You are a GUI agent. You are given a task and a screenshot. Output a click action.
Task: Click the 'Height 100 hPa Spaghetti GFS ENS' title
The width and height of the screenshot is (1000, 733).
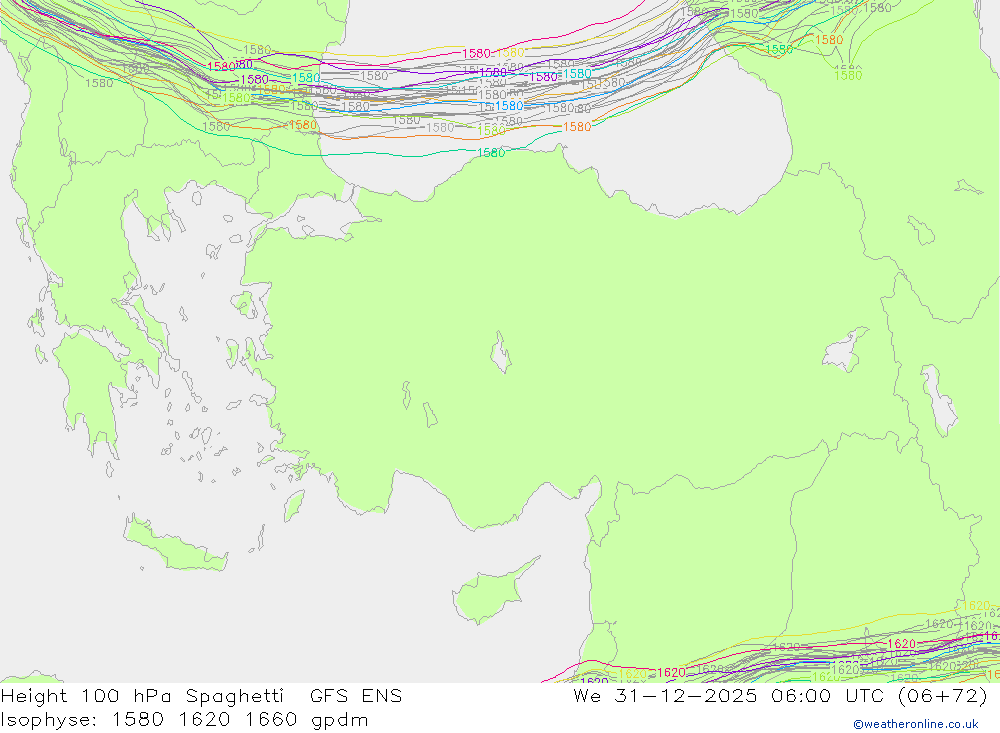tap(202, 696)
